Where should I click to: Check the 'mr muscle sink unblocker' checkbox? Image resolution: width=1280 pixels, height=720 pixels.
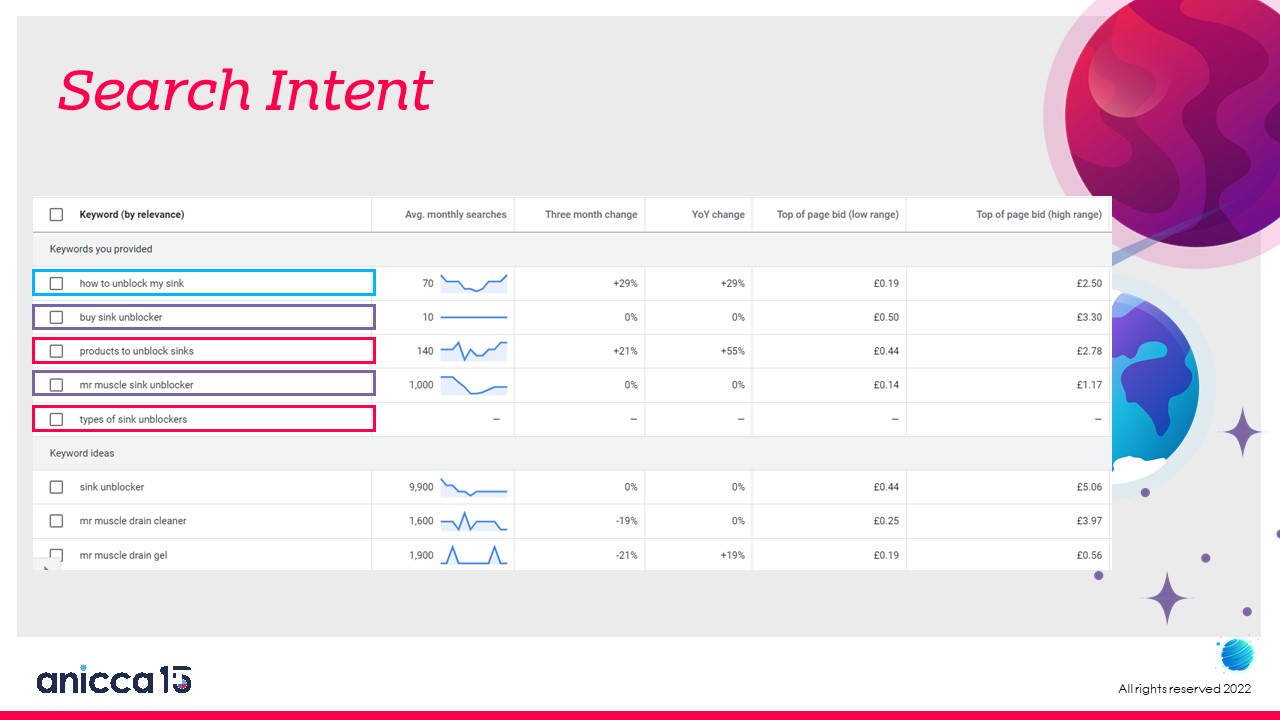pos(56,385)
